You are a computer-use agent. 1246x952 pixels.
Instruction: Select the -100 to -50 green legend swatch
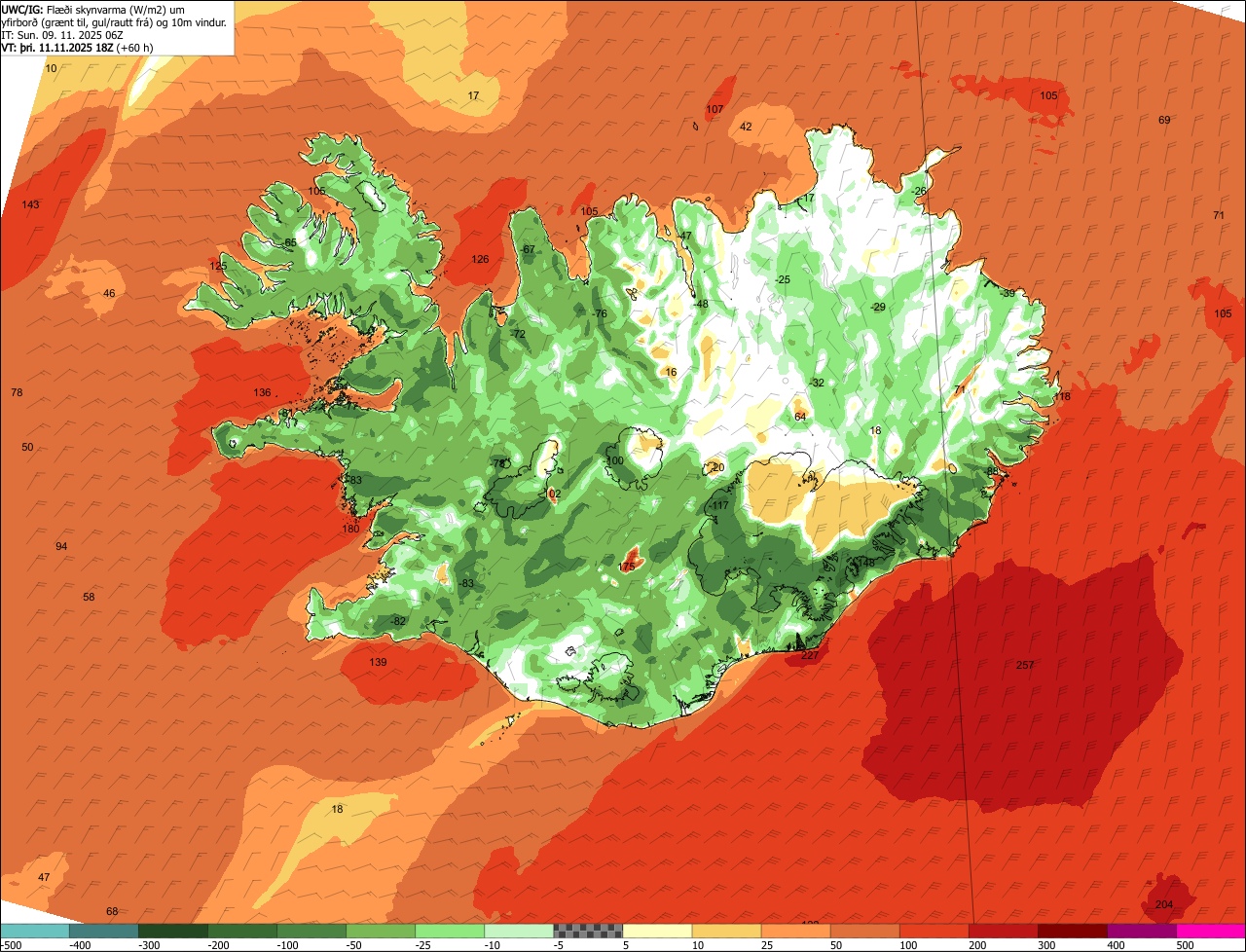311,931
